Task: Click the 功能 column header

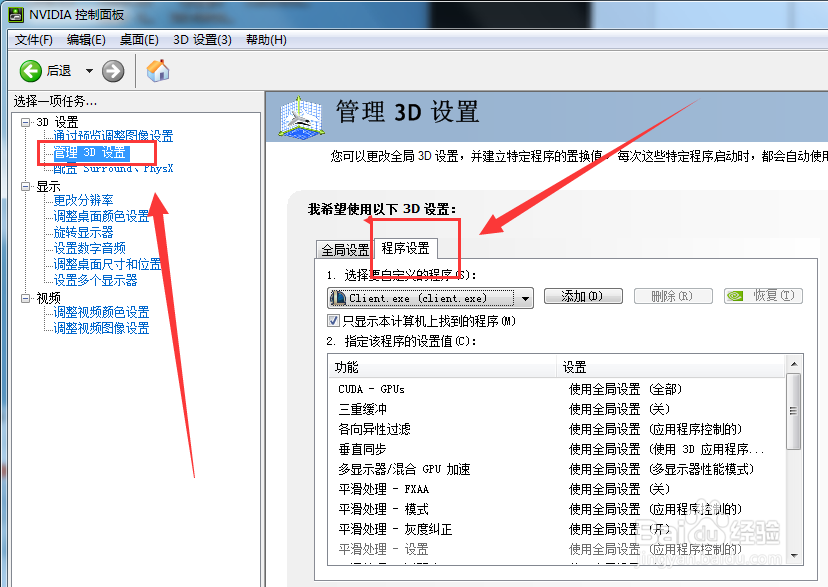Action: point(443,367)
